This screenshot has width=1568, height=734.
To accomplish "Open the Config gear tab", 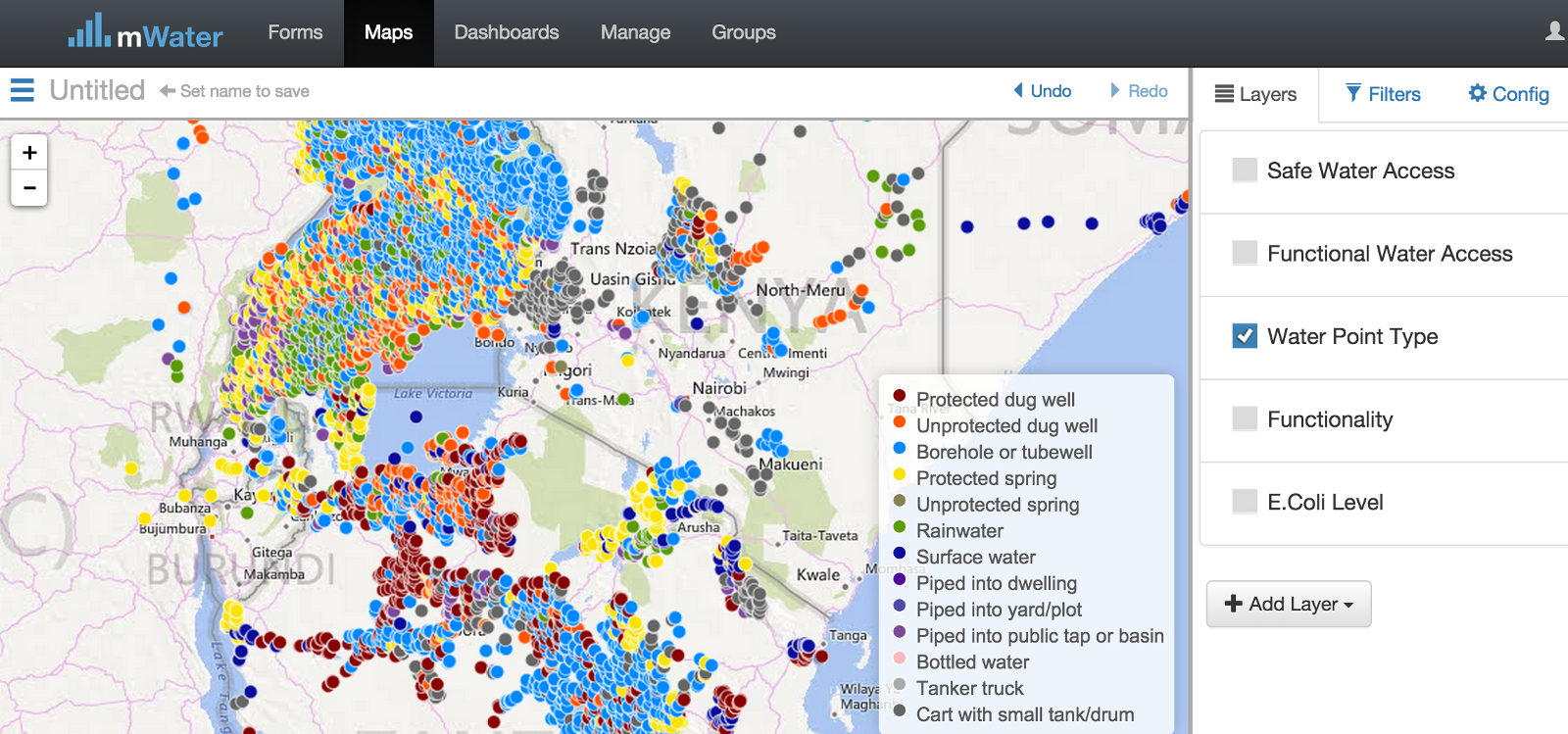I will [x=1508, y=94].
